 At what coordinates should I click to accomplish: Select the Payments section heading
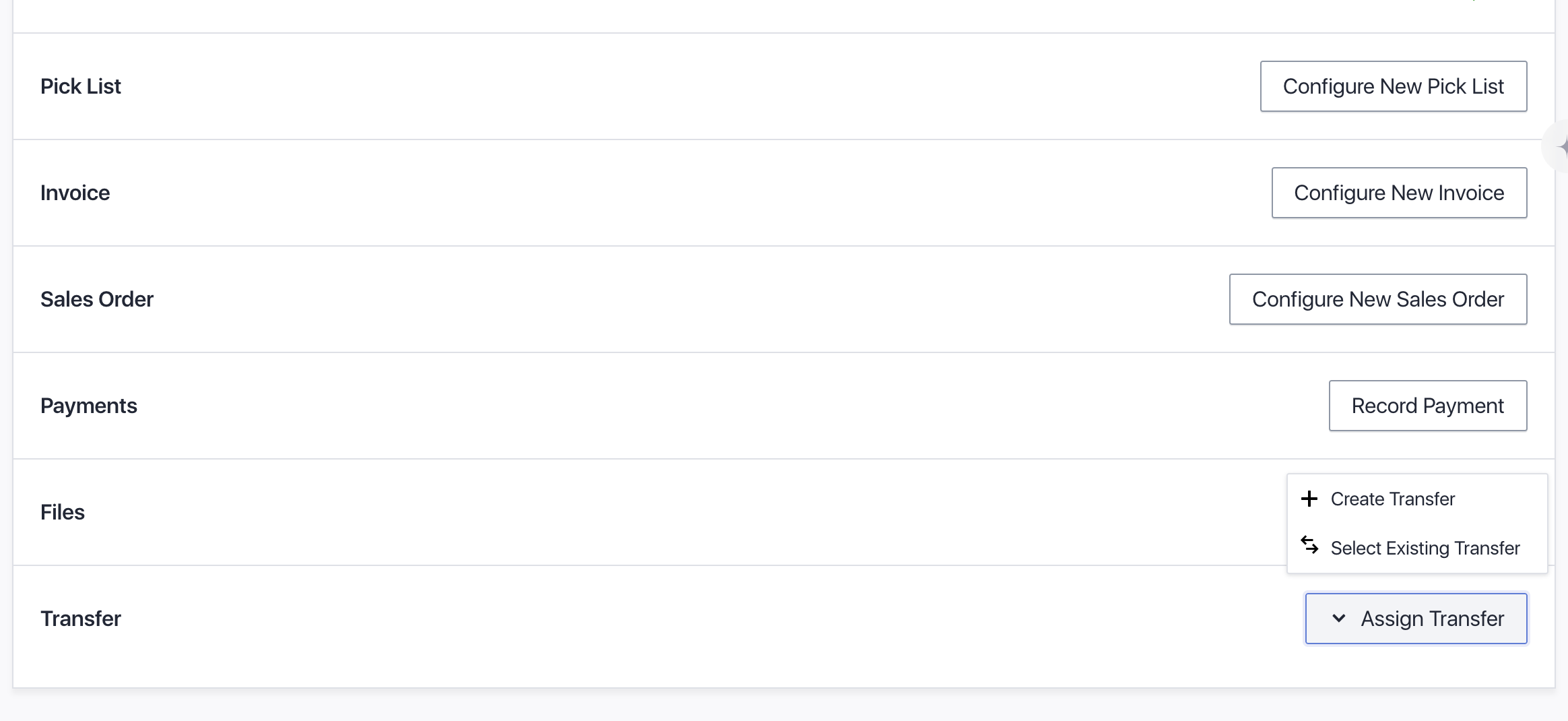[89, 406]
